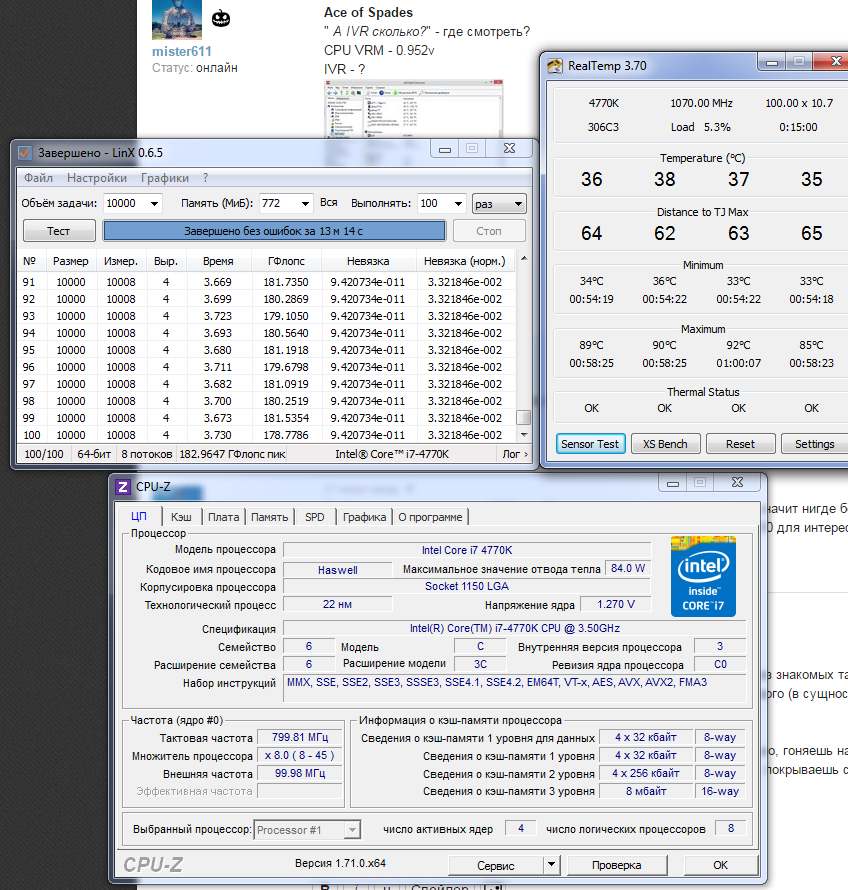The height and width of the screenshot is (890, 848).
Task: Click the LinX results scrollbar thumb
Action: click(524, 417)
